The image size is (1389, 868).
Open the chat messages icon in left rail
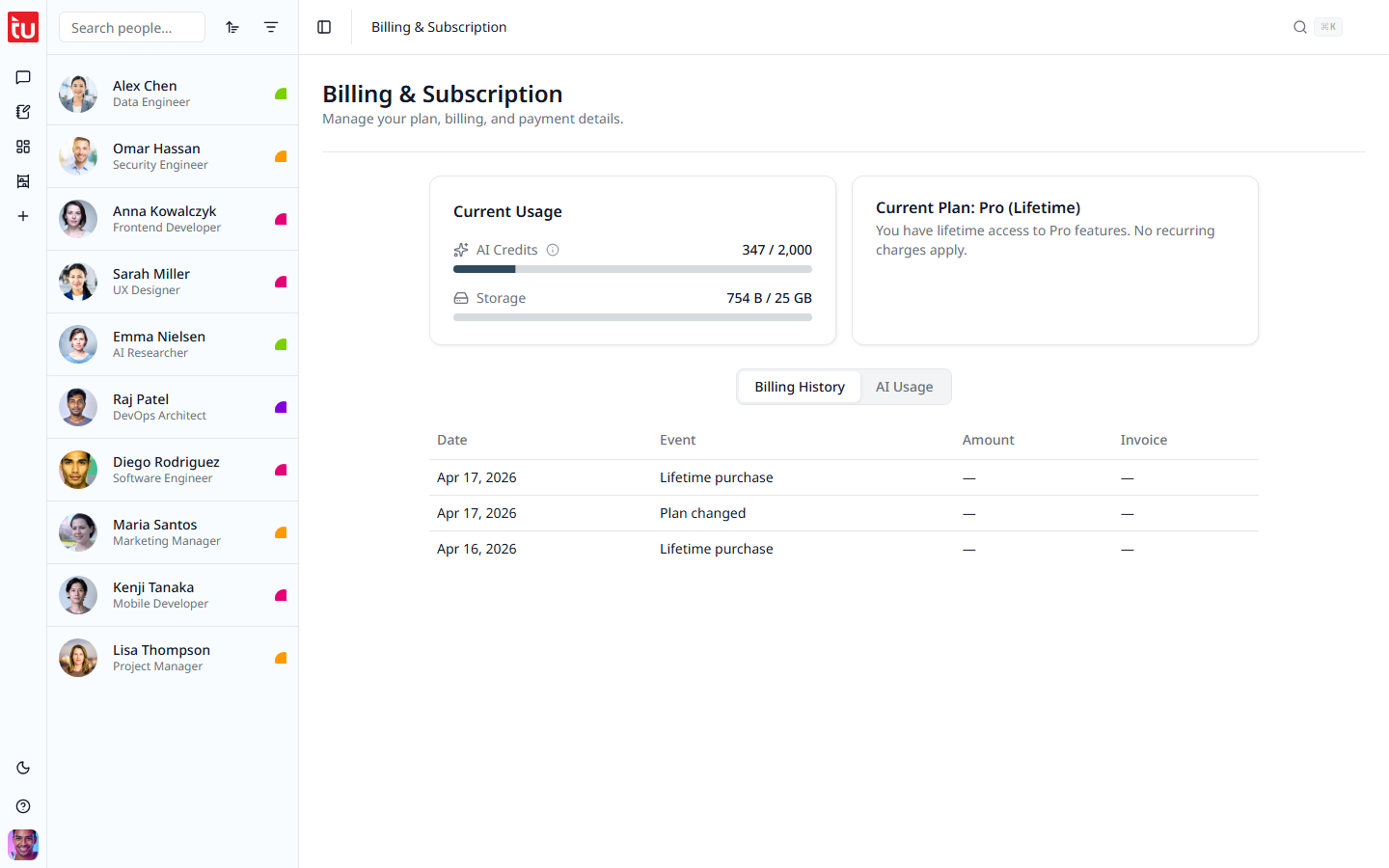[23, 77]
